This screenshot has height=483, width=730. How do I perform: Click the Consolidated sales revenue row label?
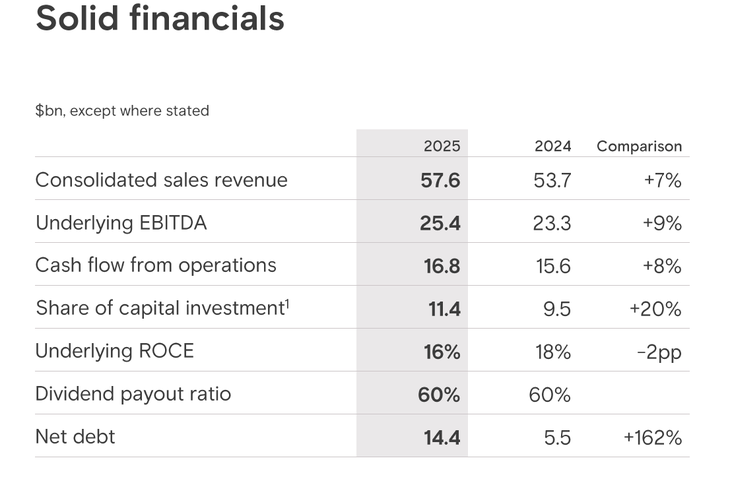point(161,180)
